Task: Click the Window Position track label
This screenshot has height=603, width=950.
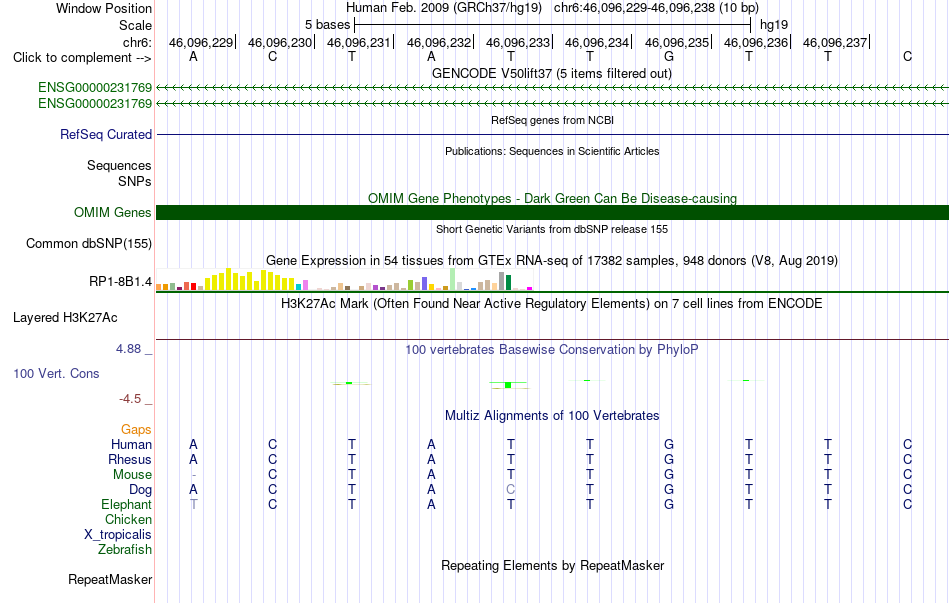Action: pos(104,8)
